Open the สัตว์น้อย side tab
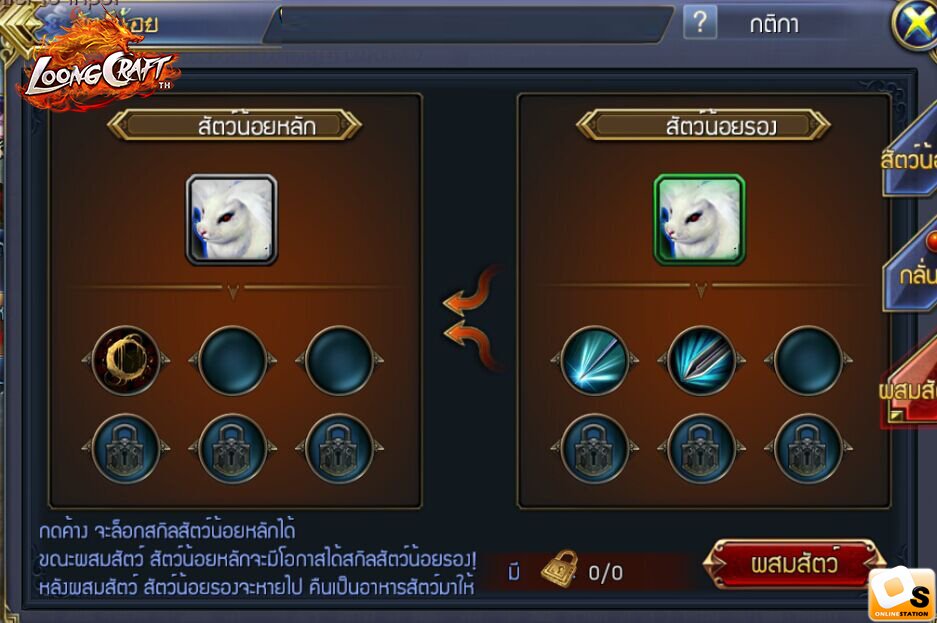Viewport: 937px width, 623px height. click(x=910, y=158)
